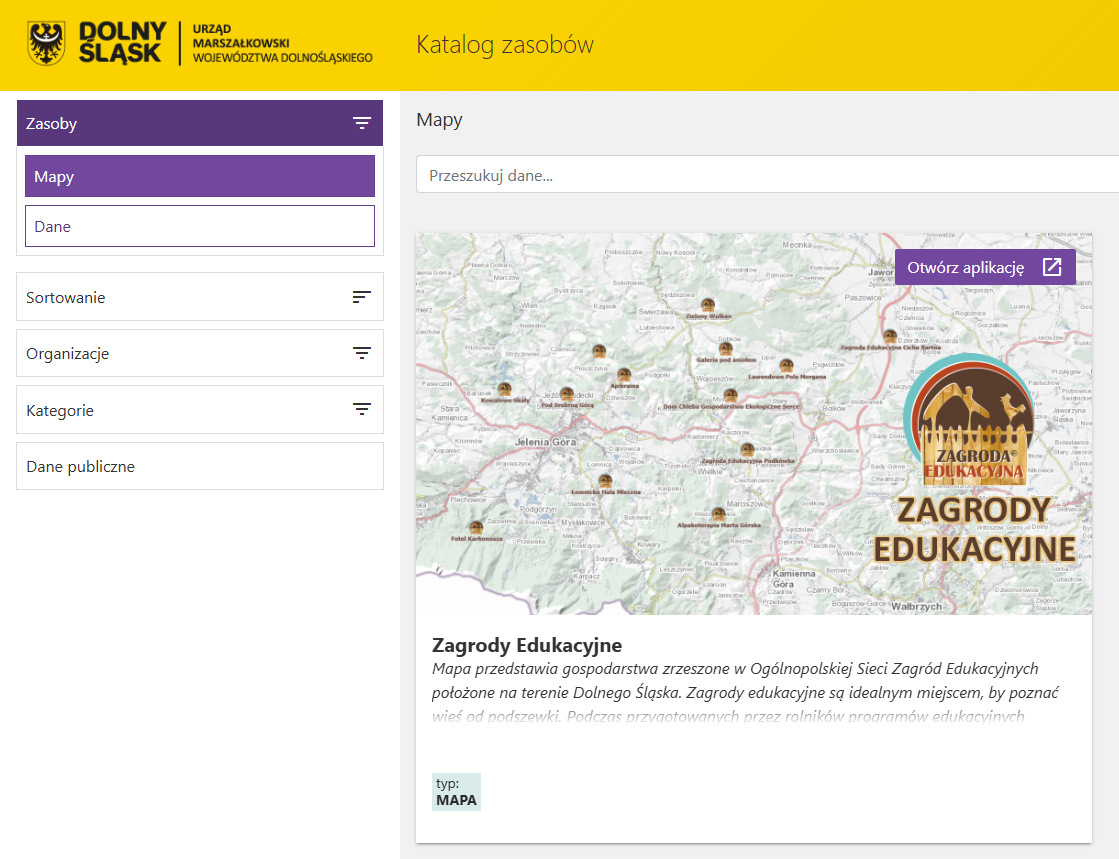1119x859 pixels.
Task: Expand the Sortowanie section
Action: (x=200, y=297)
